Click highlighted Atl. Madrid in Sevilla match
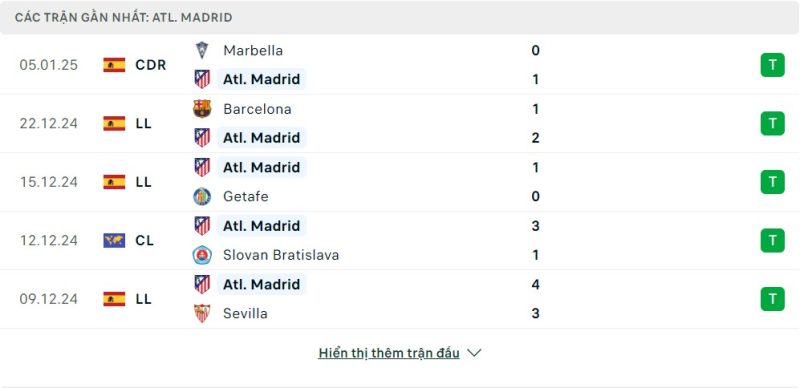Screen dimensions: 800x388 [262, 284]
